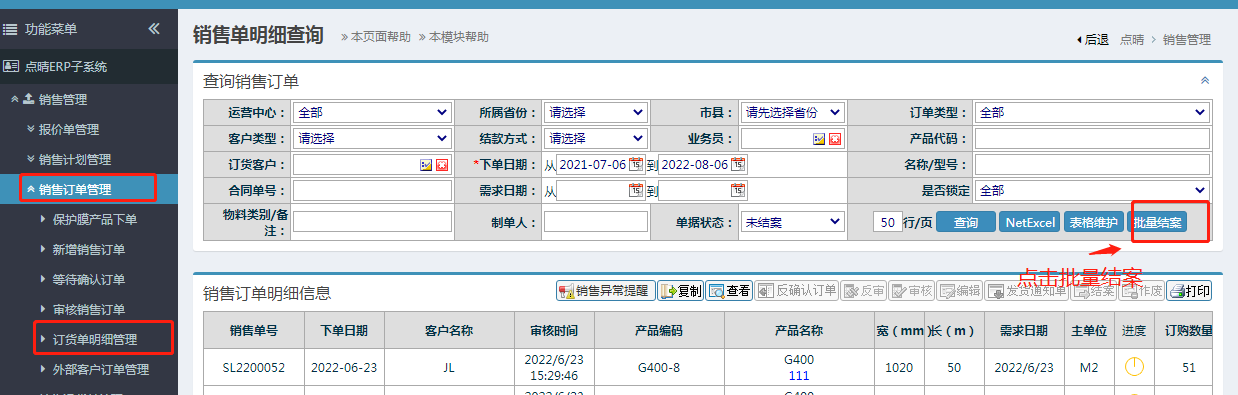Collapse the sidebar with double-chevron icon

pos(154,28)
